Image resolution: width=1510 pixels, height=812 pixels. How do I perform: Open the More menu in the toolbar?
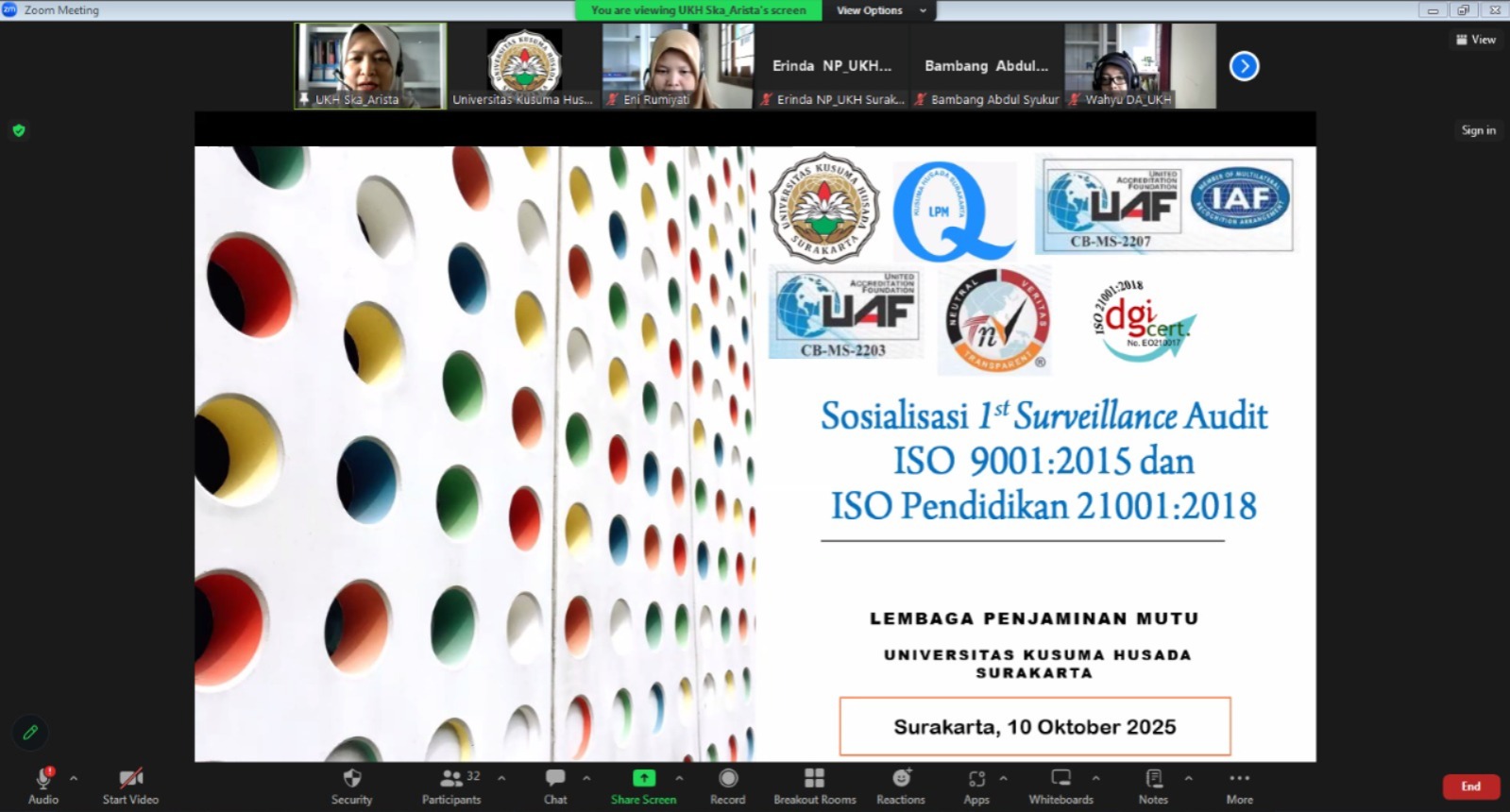[1239, 786]
